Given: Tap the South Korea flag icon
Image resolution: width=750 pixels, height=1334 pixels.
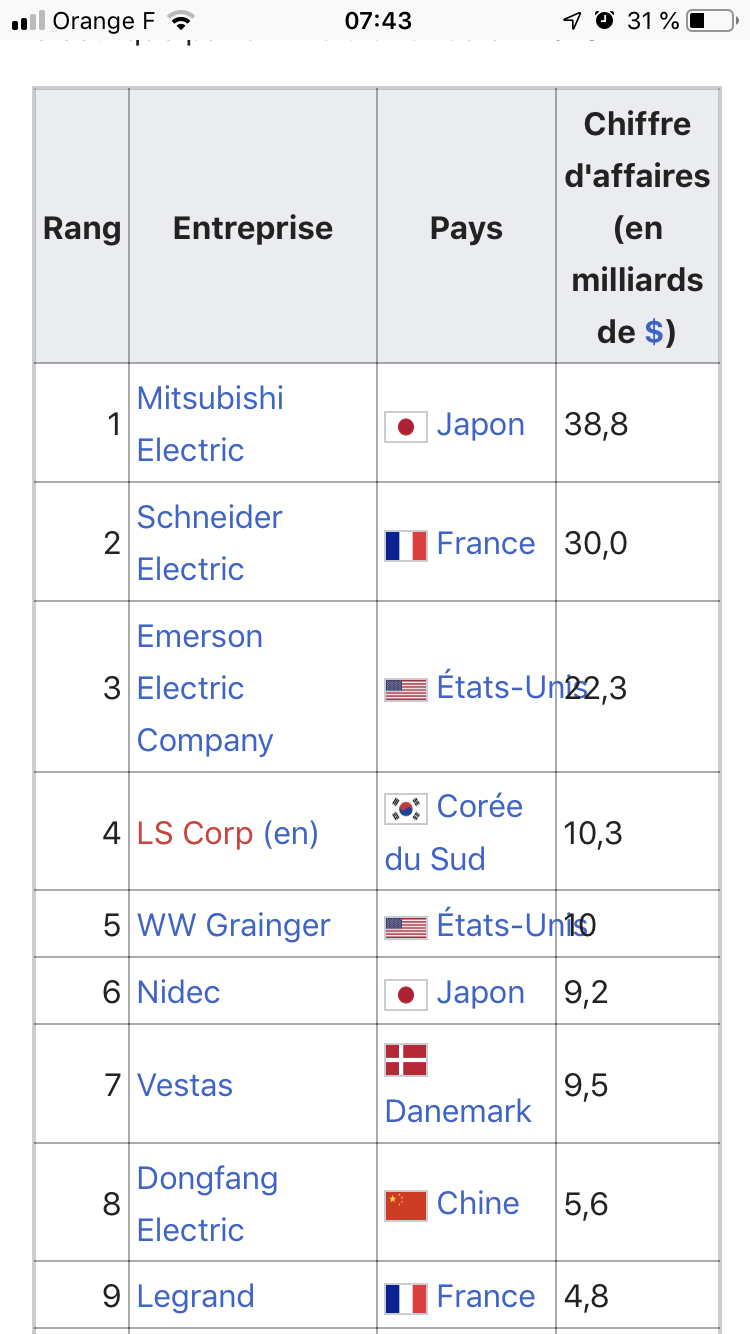Looking at the screenshot, I should pos(406,808).
